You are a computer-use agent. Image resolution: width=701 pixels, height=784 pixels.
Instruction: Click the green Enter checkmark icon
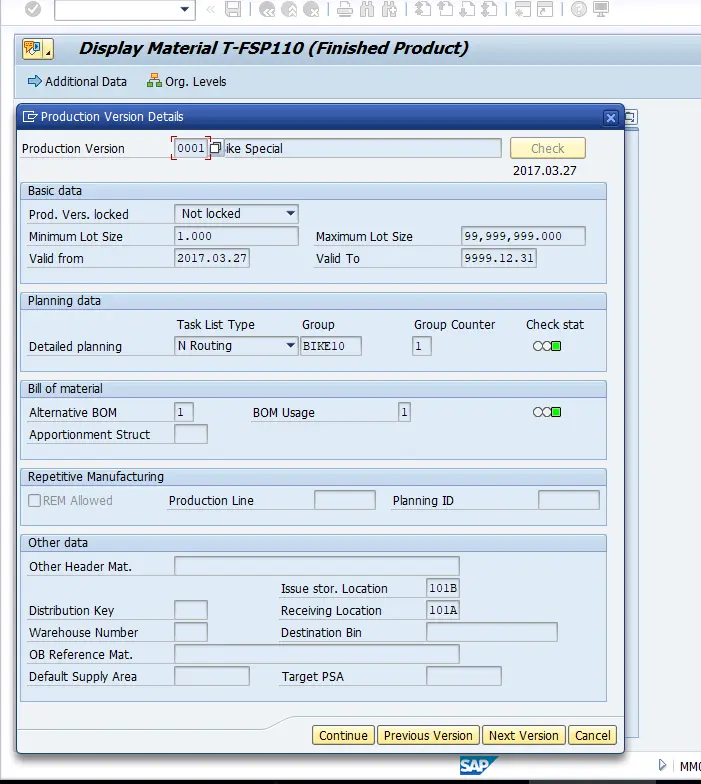coord(33,9)
